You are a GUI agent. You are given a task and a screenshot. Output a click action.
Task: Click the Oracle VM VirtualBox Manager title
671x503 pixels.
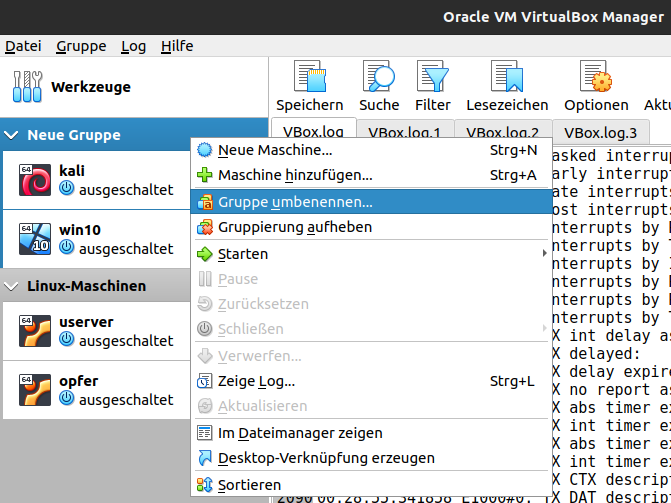coord(553,17)
